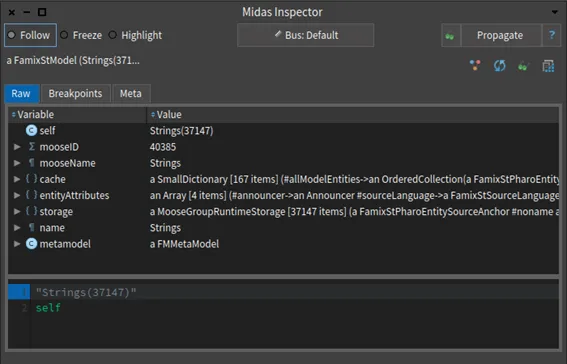Maximize the Midas Inspector window
The image size is (567, 364).
[x=42, y=12]
